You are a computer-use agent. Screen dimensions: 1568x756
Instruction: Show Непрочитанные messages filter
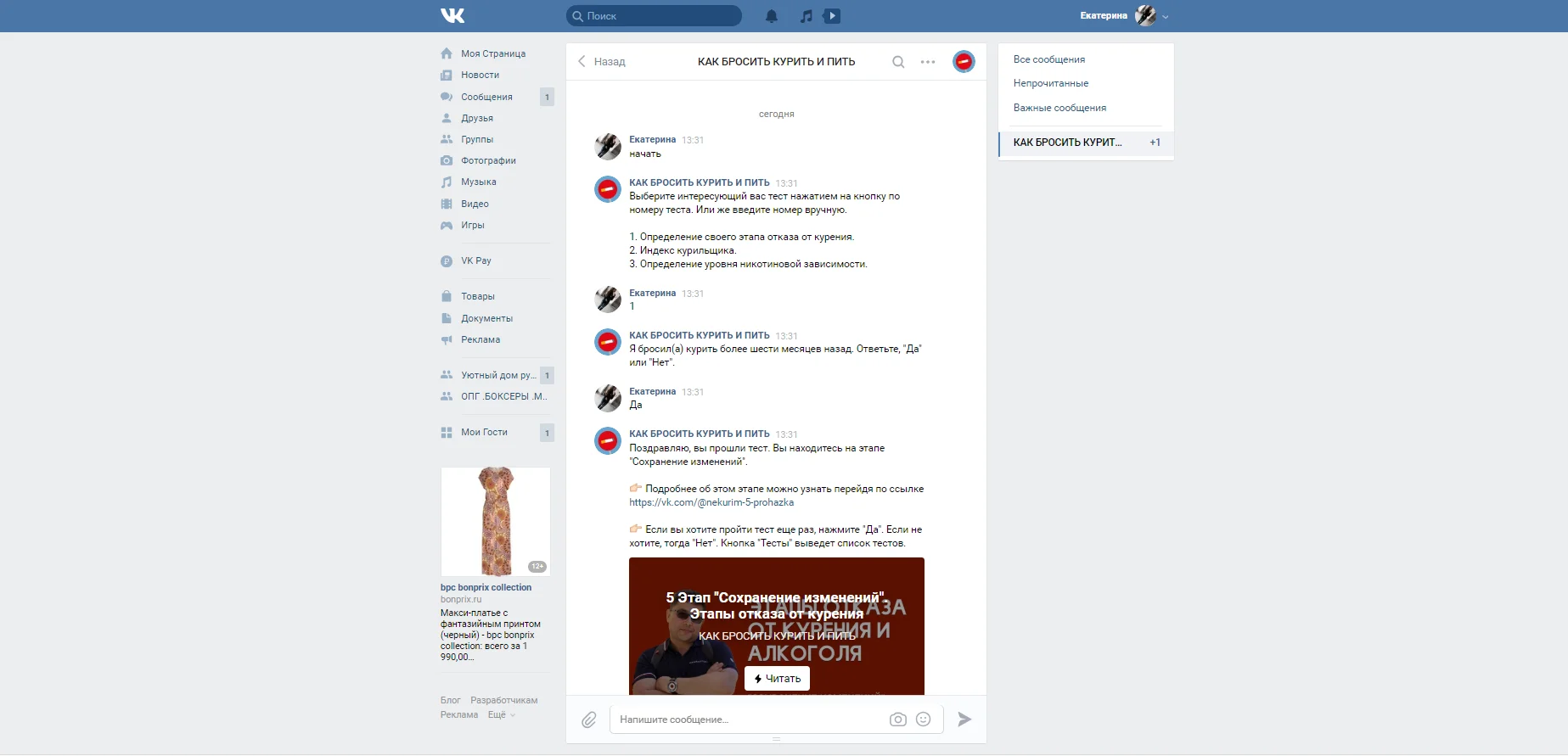point(1050,83)
